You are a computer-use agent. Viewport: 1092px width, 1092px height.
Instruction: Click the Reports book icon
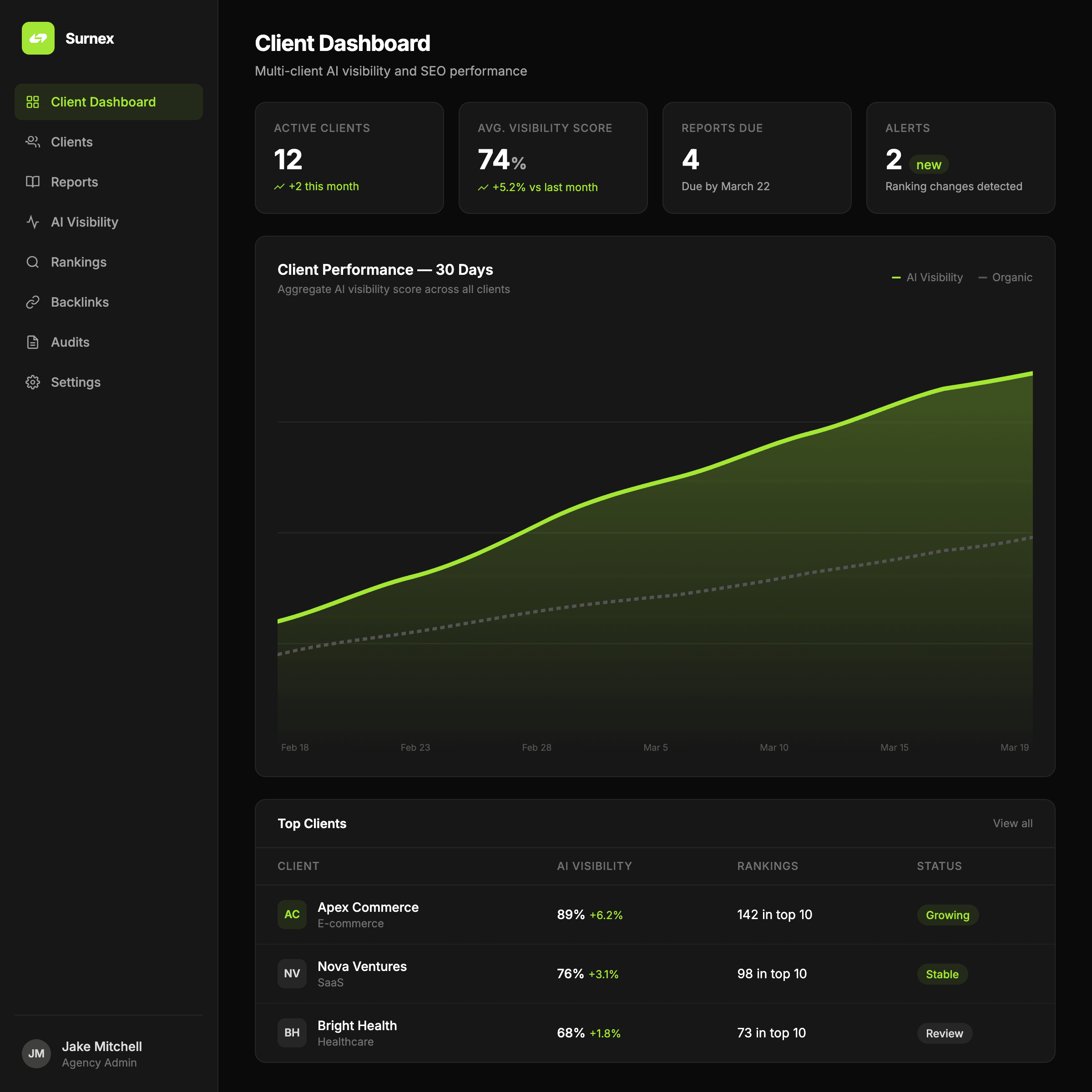coord(33,182)
